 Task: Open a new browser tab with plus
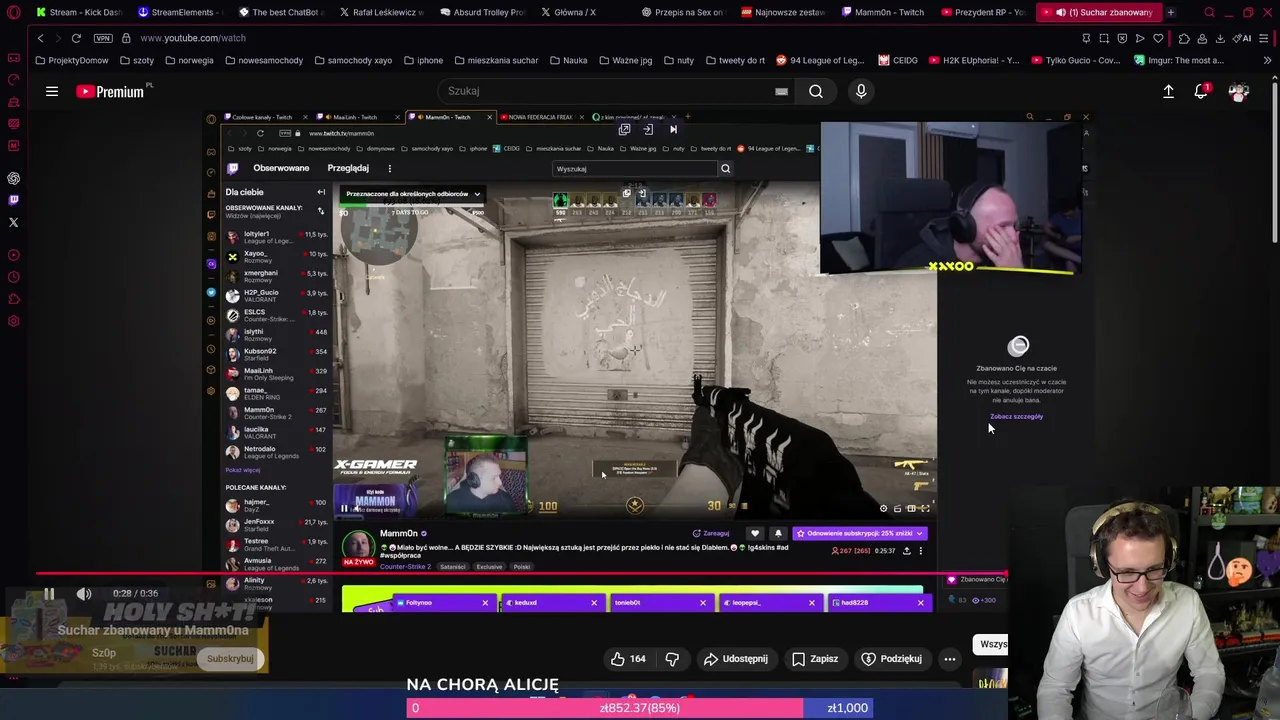(x=1170, y=12)
